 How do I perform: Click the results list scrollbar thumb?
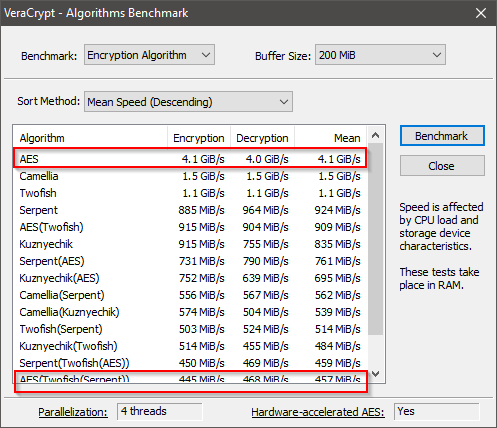point(376,239)
